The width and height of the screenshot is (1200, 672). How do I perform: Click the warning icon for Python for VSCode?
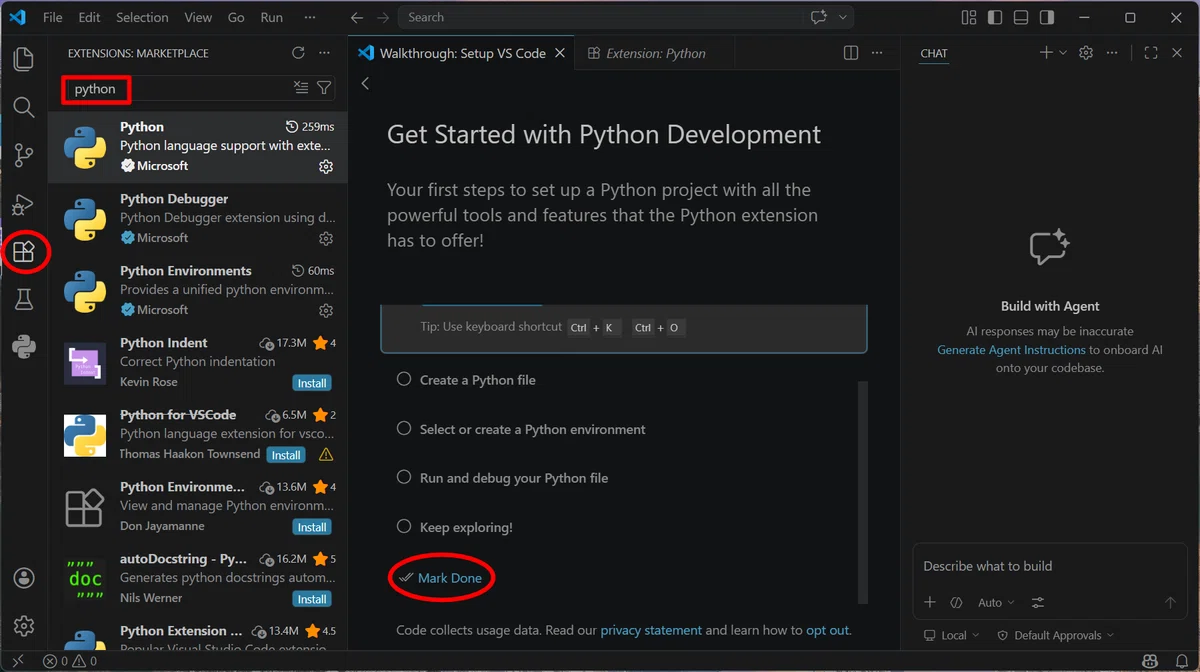point(326,455)
